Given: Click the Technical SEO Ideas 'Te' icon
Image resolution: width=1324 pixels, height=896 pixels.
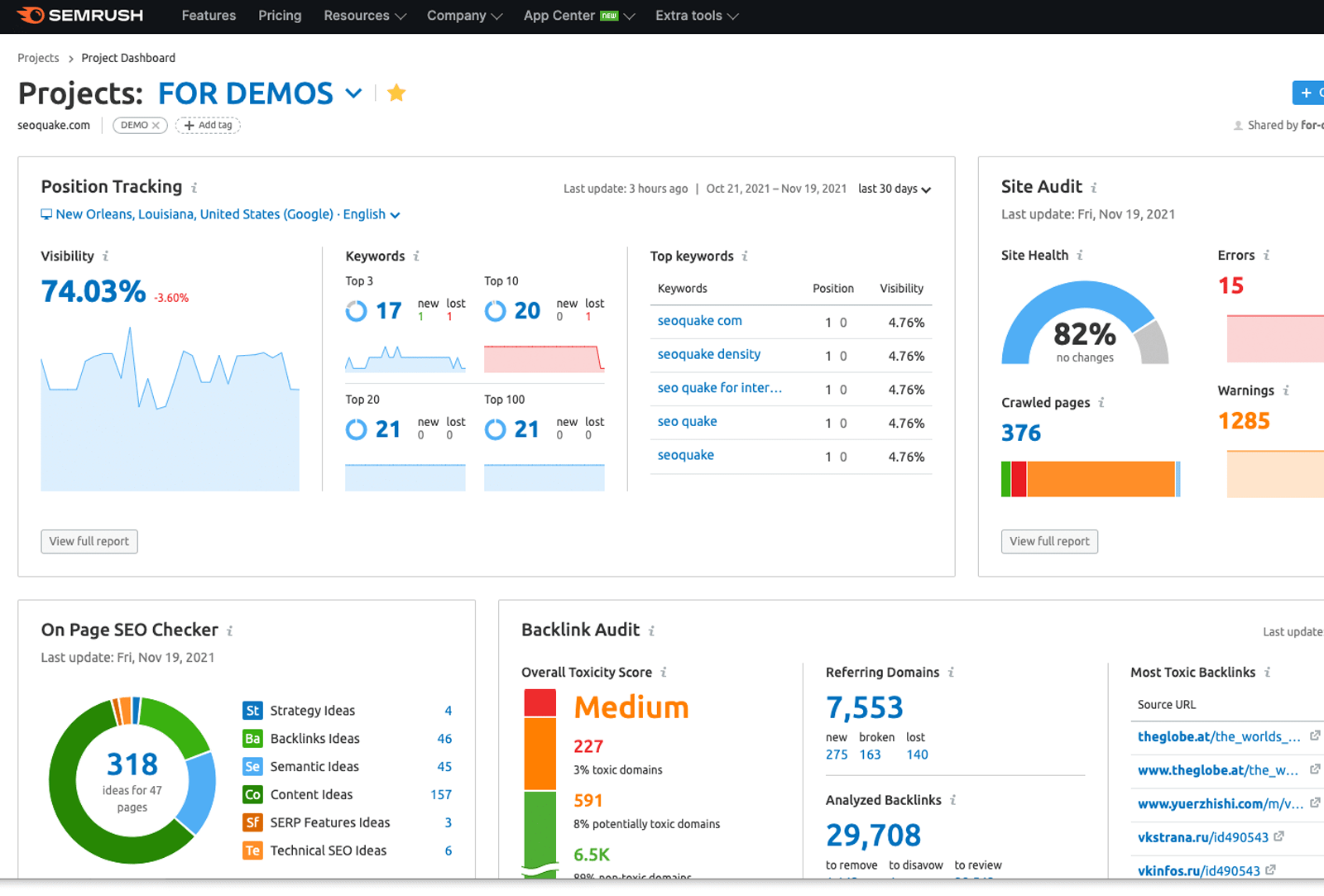Looking at the screenshot, I should [x=252, y=850].
